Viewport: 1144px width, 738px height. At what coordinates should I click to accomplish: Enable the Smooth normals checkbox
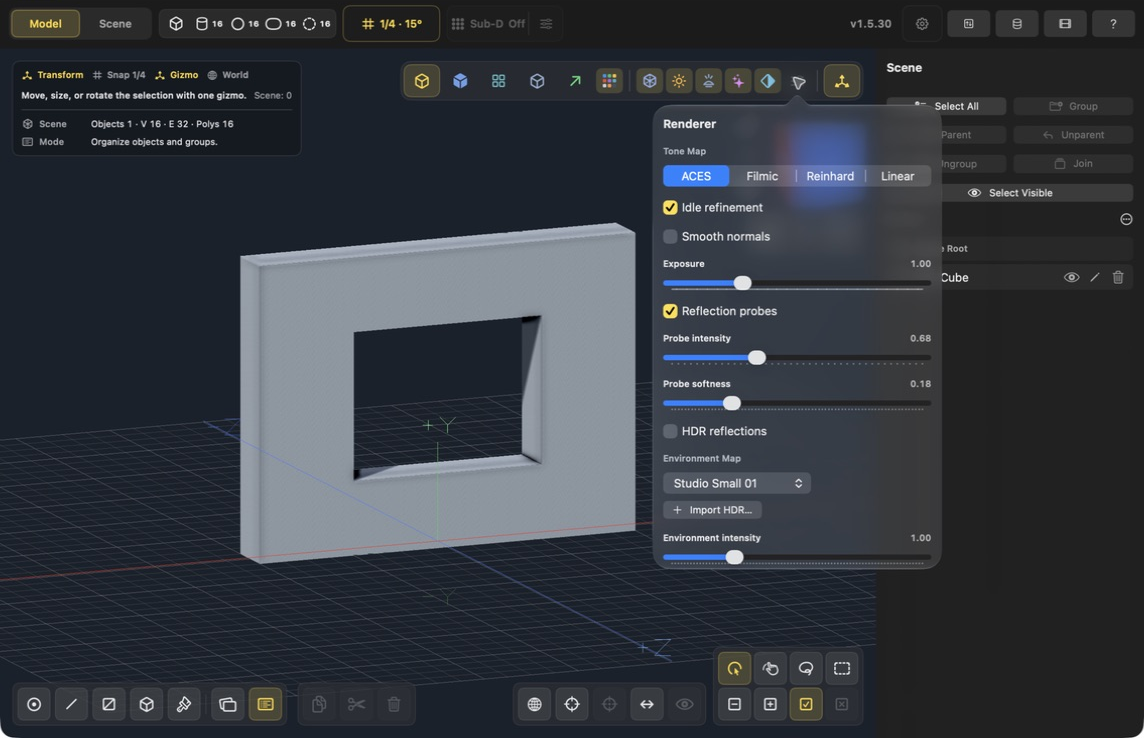pos(670,236)
